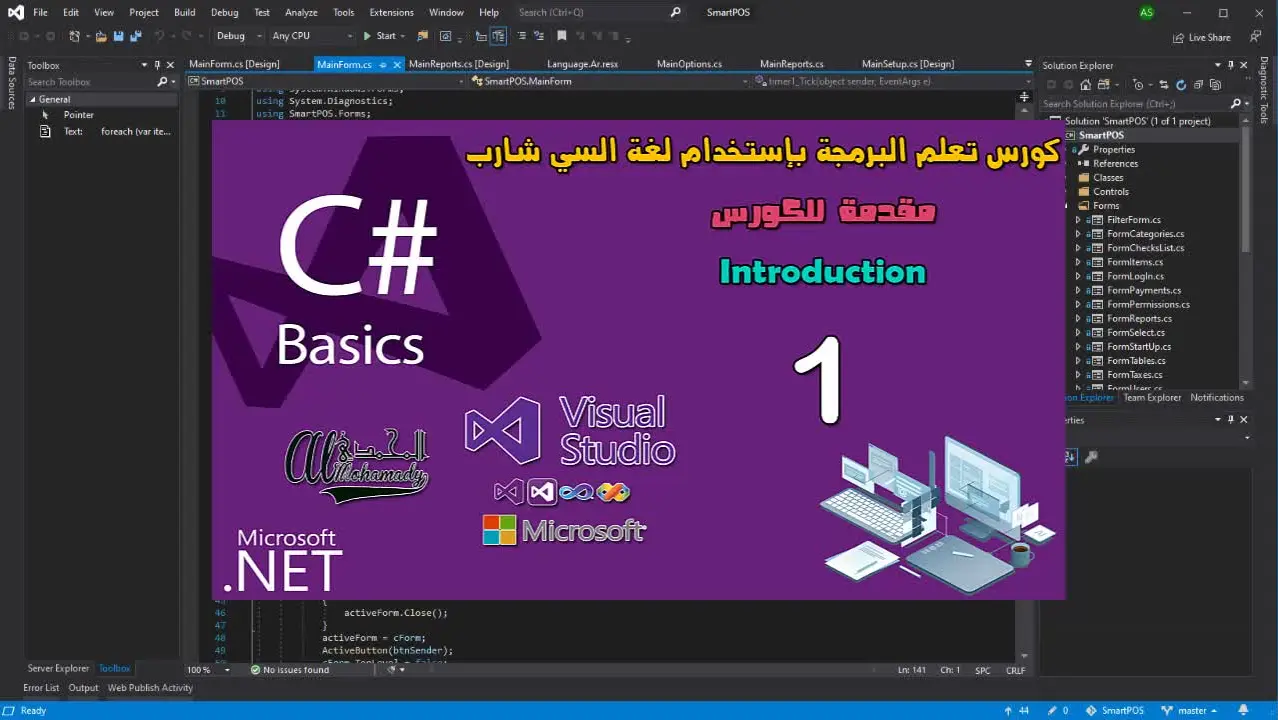Screen dimensions: 1278x720
Task: Click the search magnifier icon in title bar
Action: point(675,12)
